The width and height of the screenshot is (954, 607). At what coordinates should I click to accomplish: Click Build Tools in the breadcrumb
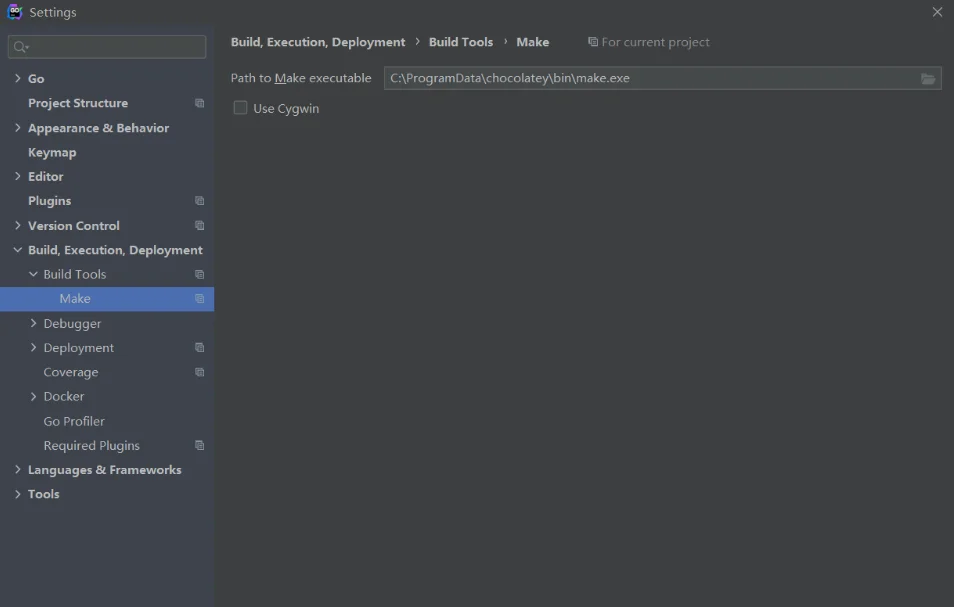460,42
